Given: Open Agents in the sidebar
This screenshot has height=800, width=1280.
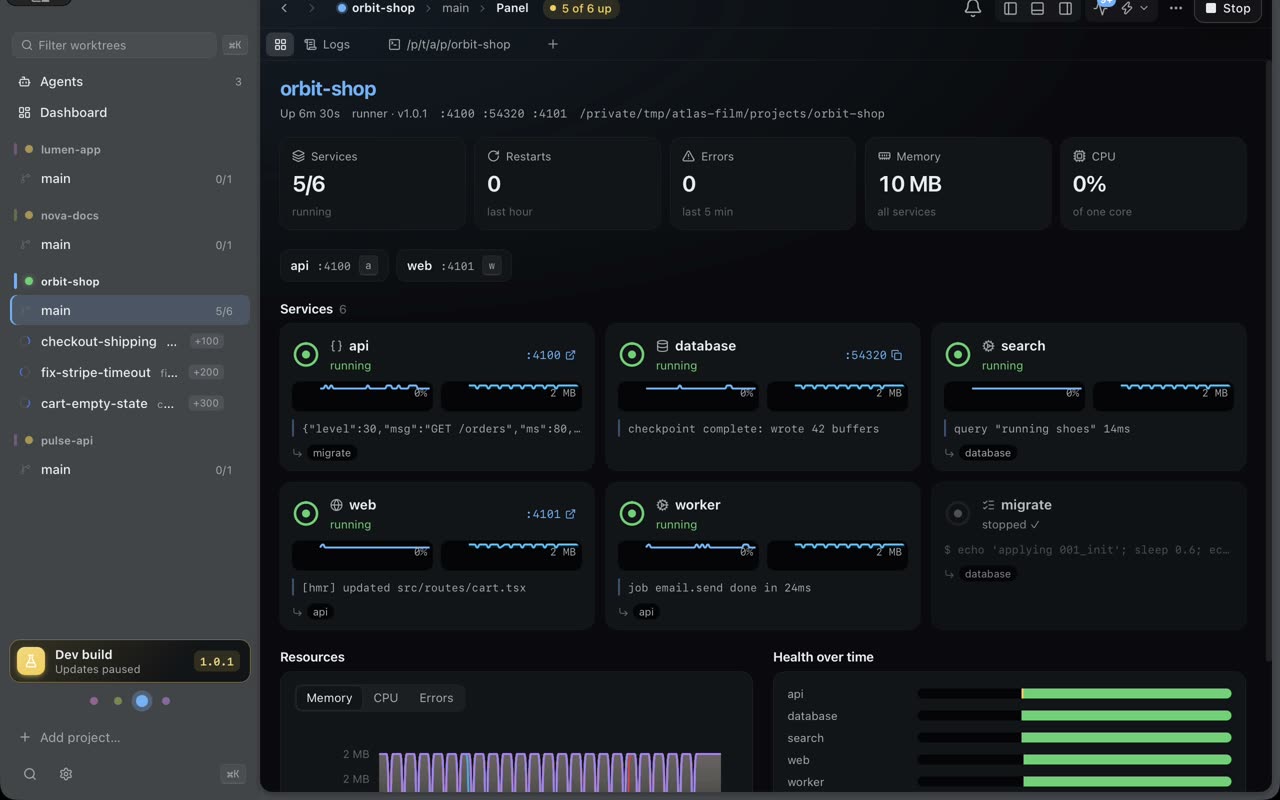Looking at the screenshot, I should click(x=130, y=82).
